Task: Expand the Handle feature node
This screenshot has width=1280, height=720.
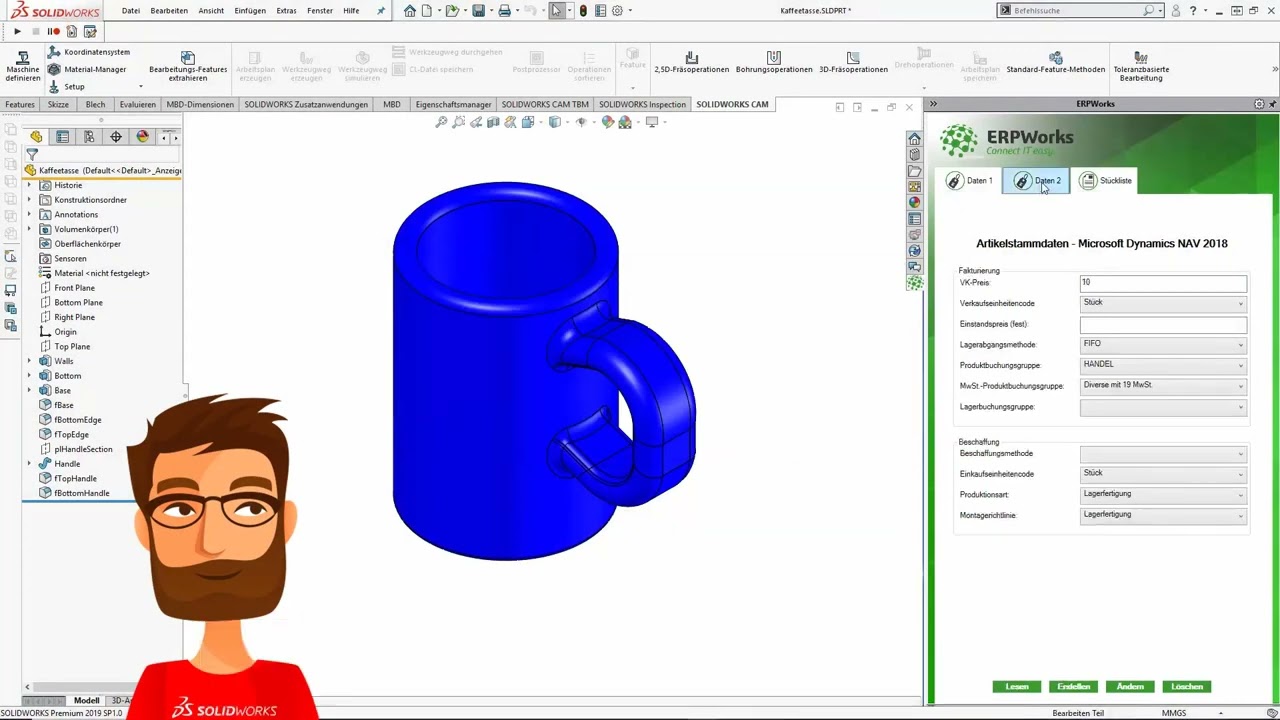Action: coord(29,464)
